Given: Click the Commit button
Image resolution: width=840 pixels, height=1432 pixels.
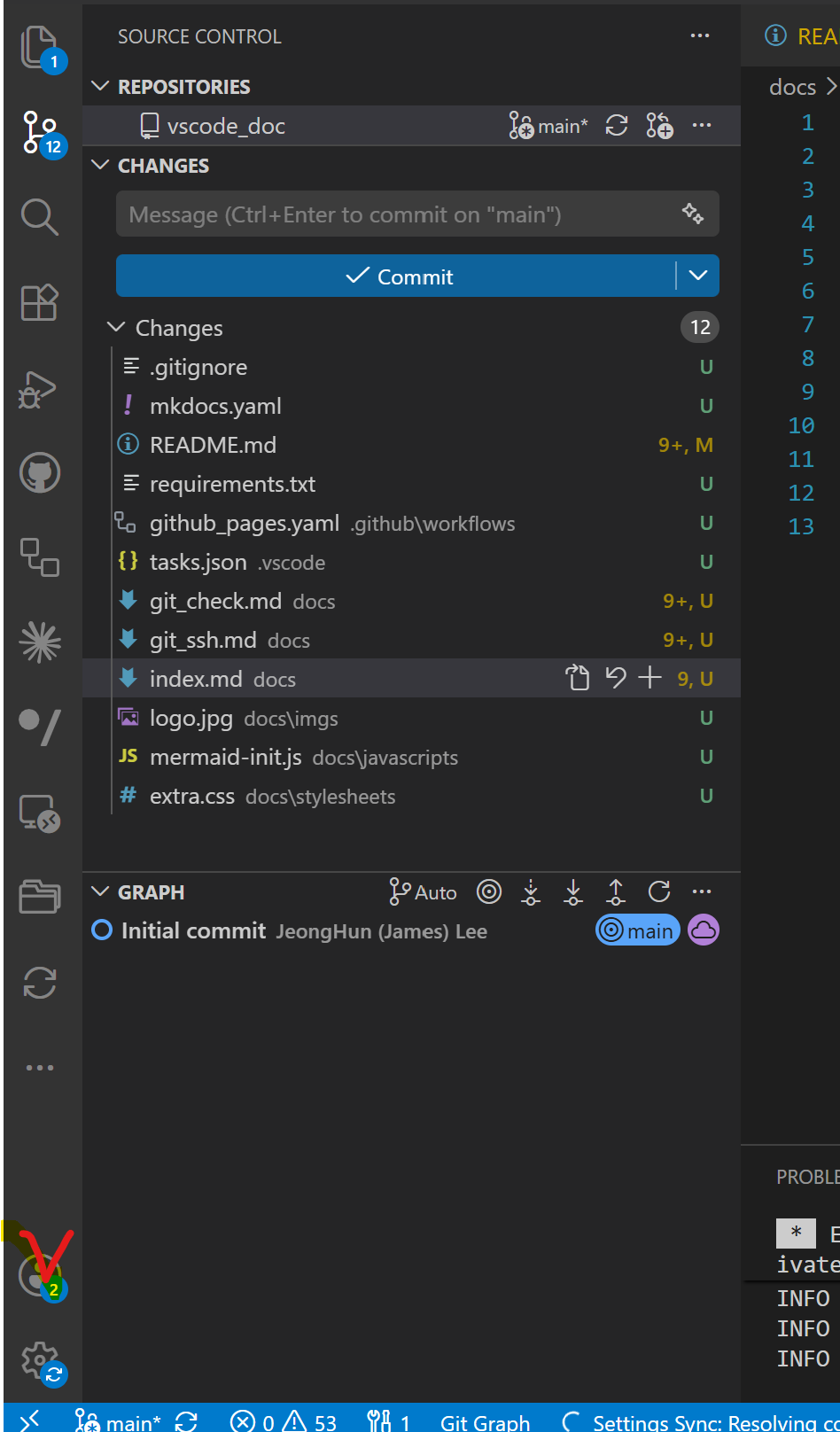Looking at the screenshot, I should click(x=396, y=276).
